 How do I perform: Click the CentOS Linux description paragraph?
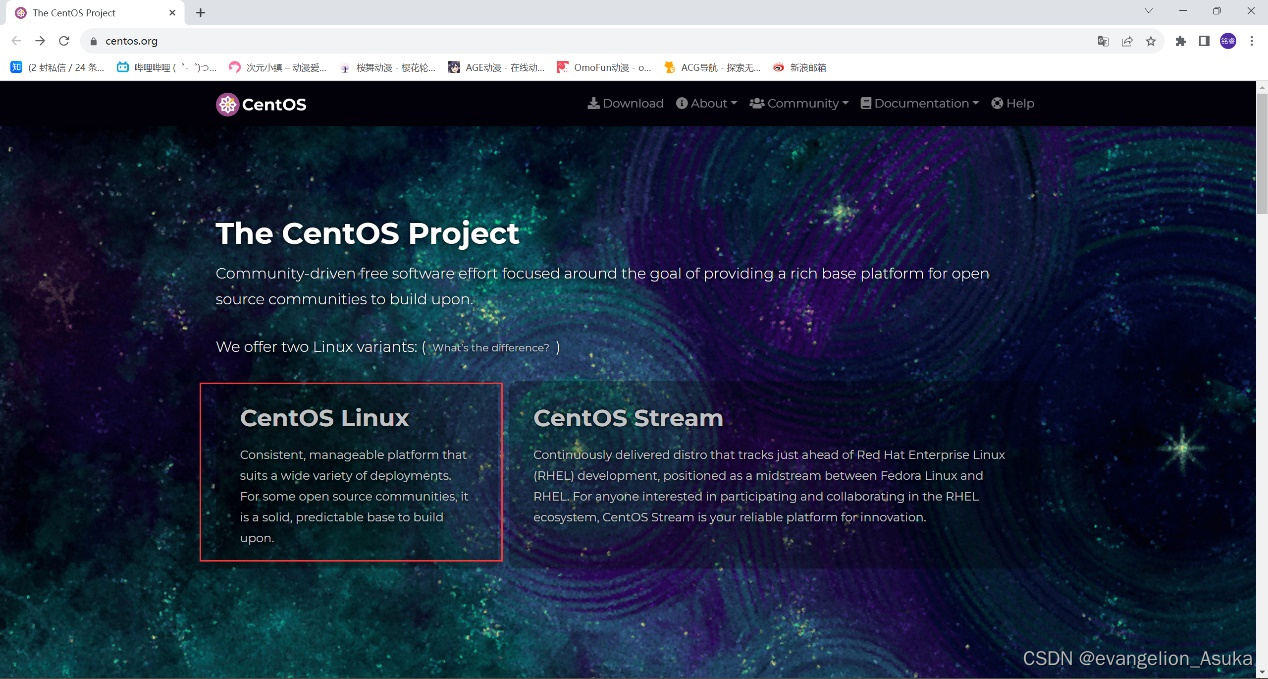click(x=355, y=496)
